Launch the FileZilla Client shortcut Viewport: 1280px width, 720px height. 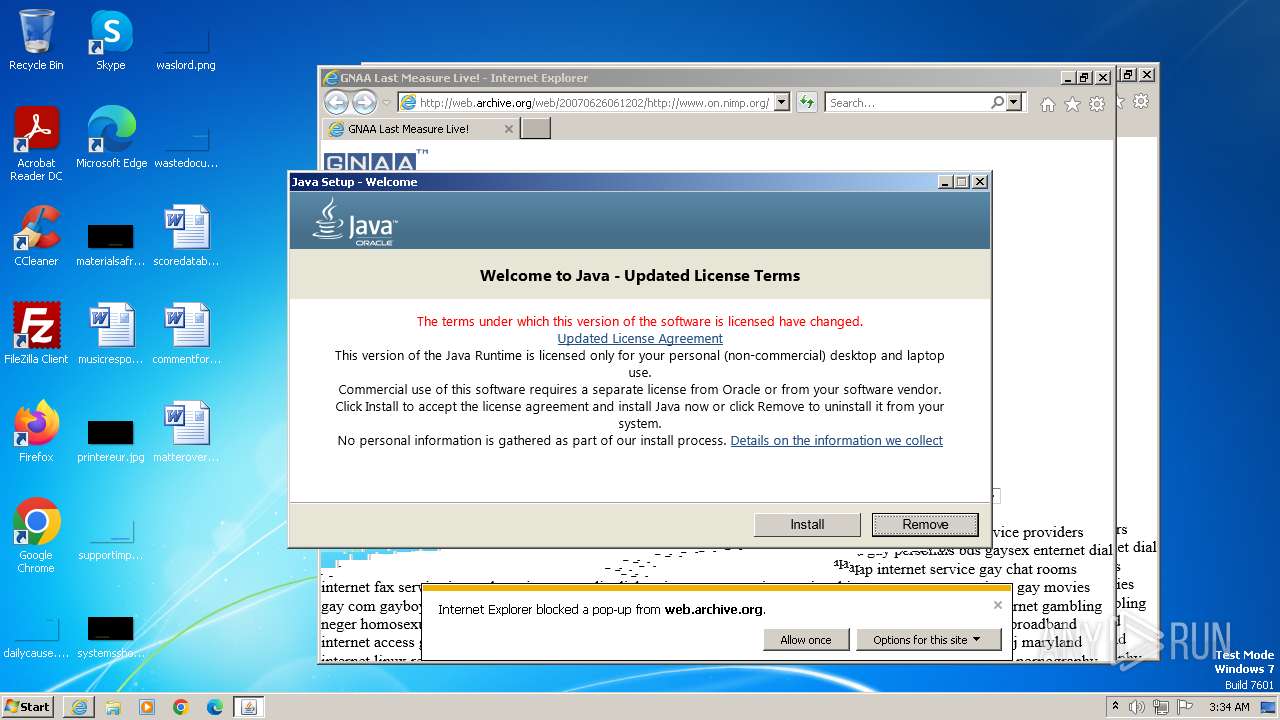(x=36, y=334)
